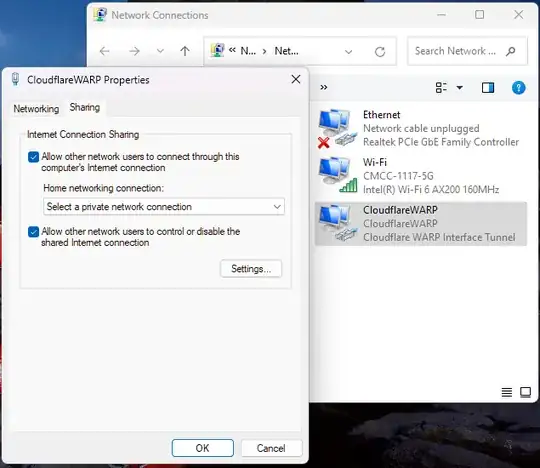Click the 'CMCC-1117-5G' network name
The width and height of the screenshot is (540, 468).
(398, 176)
